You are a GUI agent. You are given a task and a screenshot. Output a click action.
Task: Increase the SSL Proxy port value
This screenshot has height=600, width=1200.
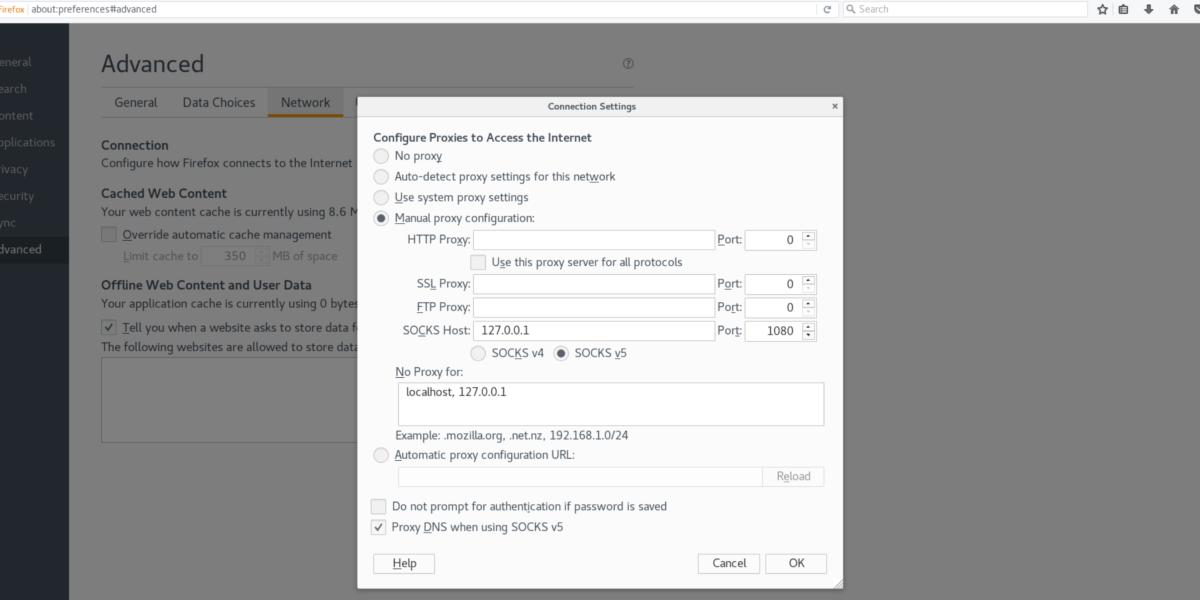pos(809,280)
